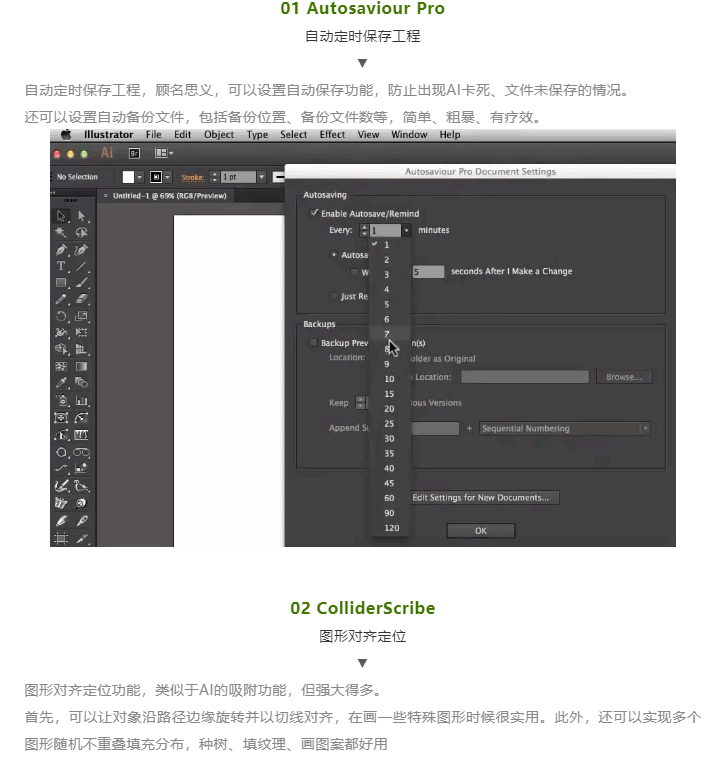Click the Append Suffix text field

click(x=434, y=428)
